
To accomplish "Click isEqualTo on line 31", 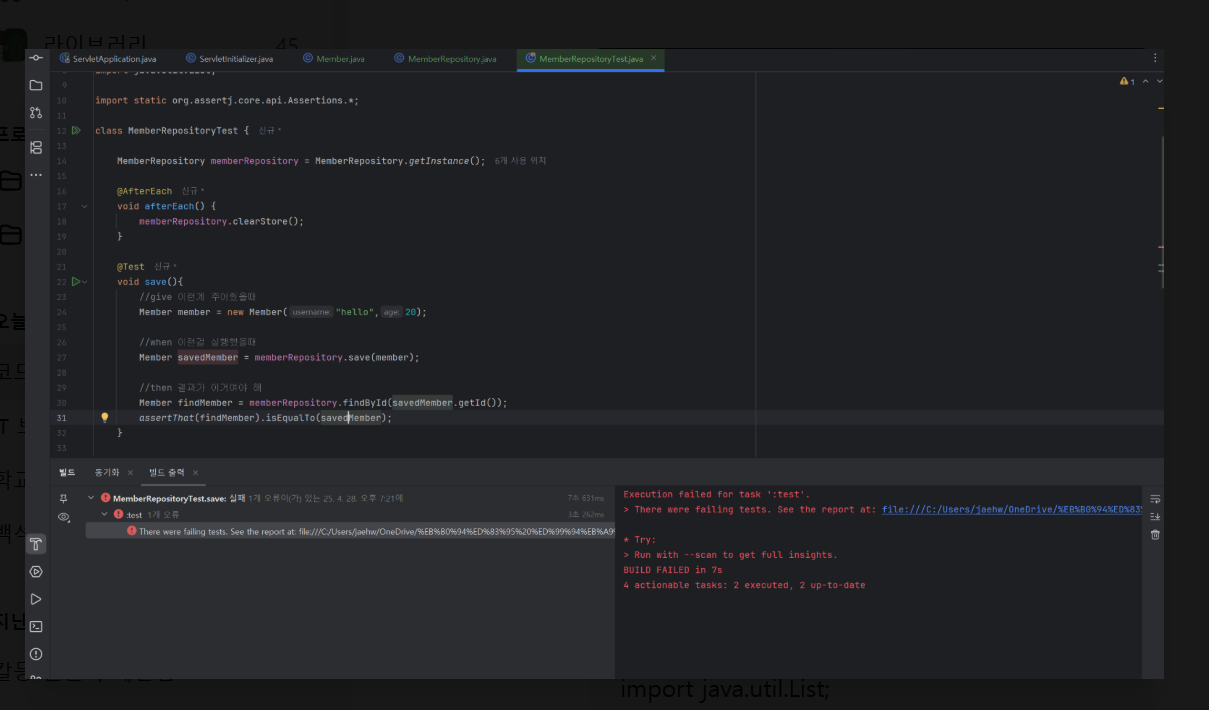I will click(290, 418).
